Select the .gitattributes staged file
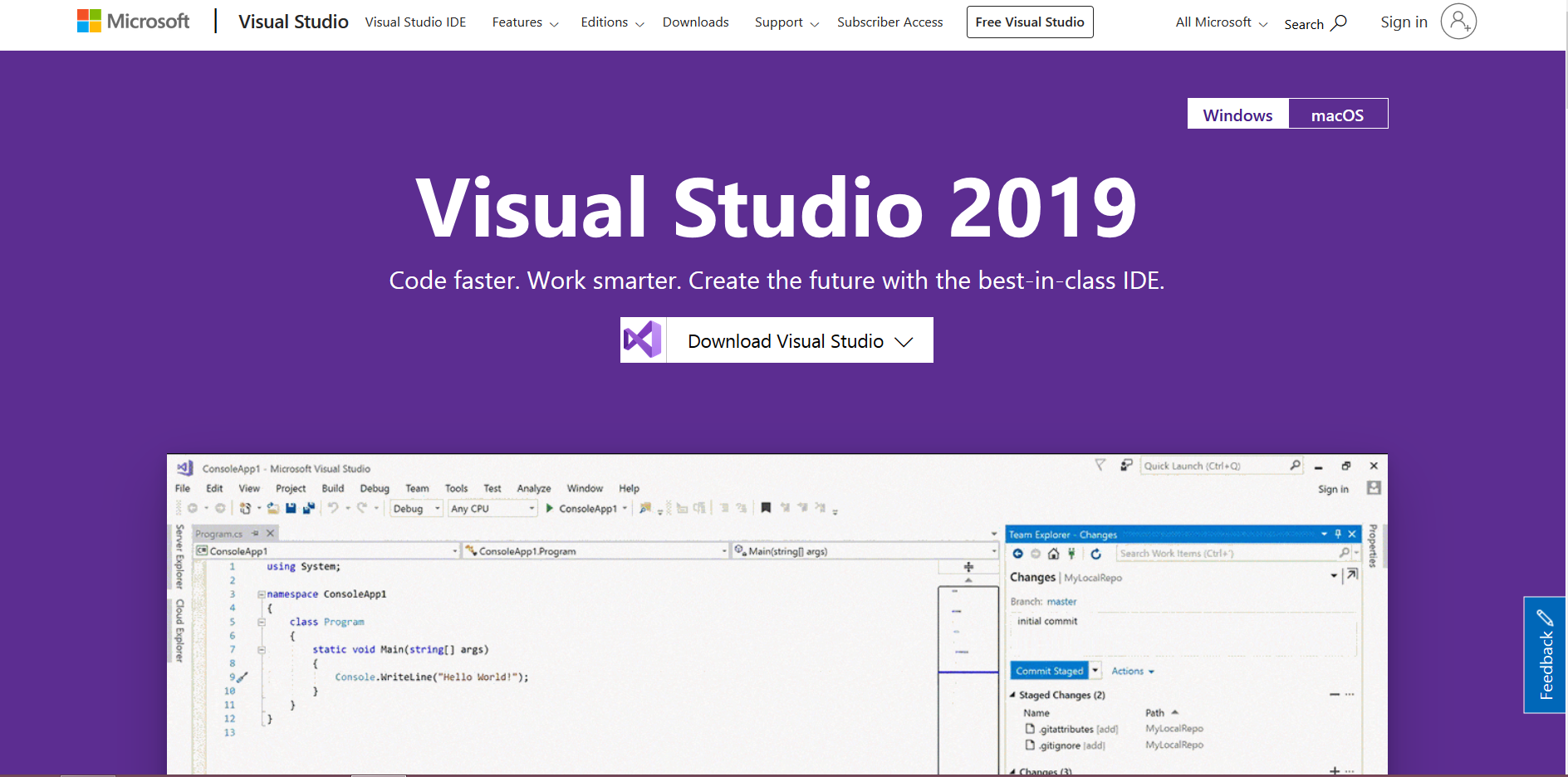The image size is (1568, 777). pos(1072,729)
